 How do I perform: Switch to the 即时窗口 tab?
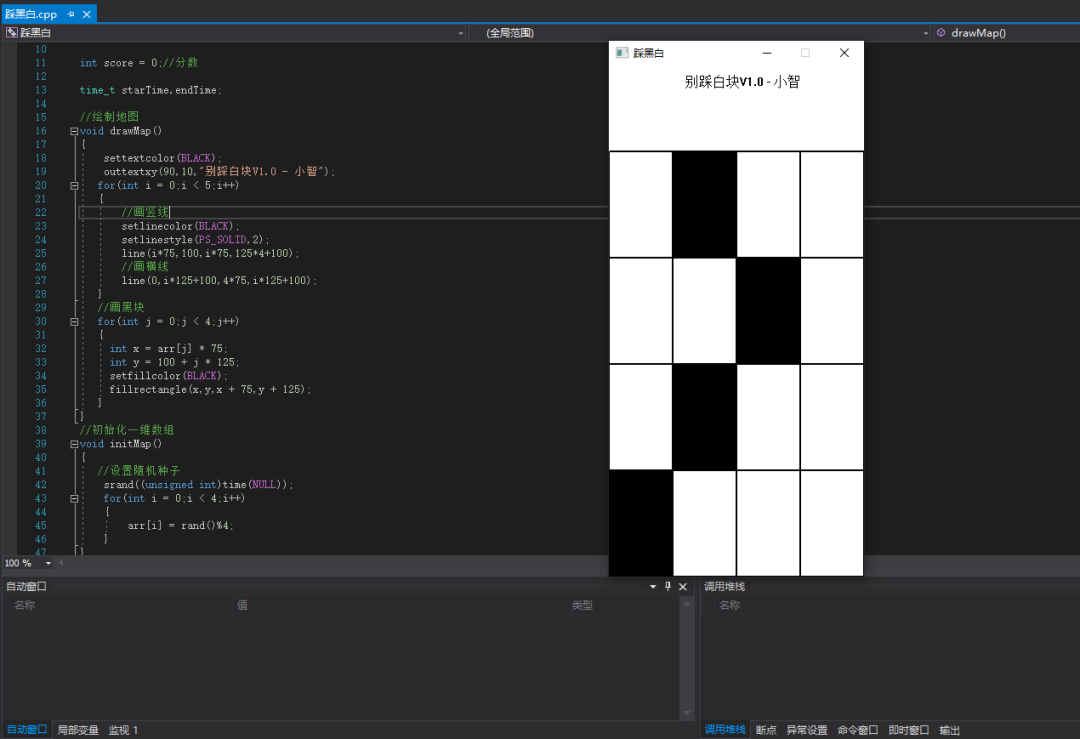(908, 730)
